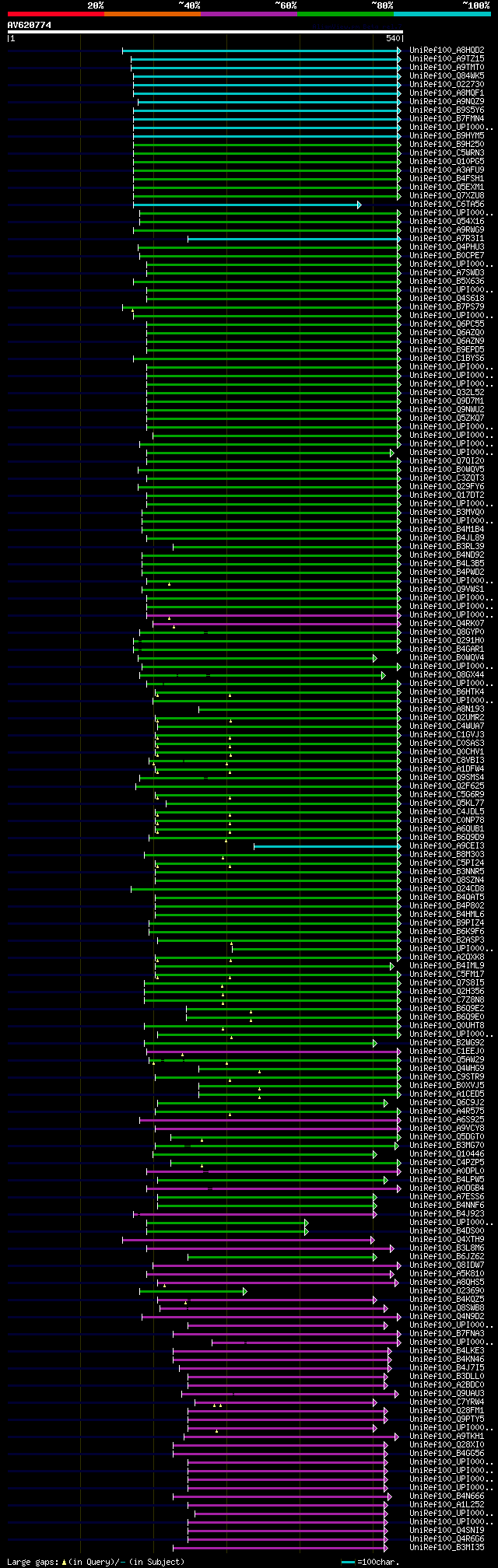The height and width of the screenshot is (1568, 498).
Task: Open hit UniRef100_O22730
Action: (x=447, y=85)
